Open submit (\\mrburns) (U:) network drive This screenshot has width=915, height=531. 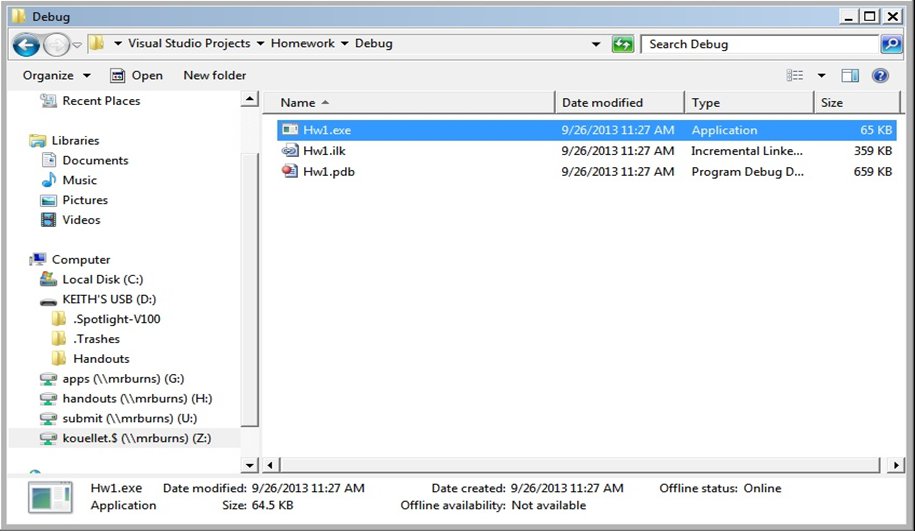130,418
